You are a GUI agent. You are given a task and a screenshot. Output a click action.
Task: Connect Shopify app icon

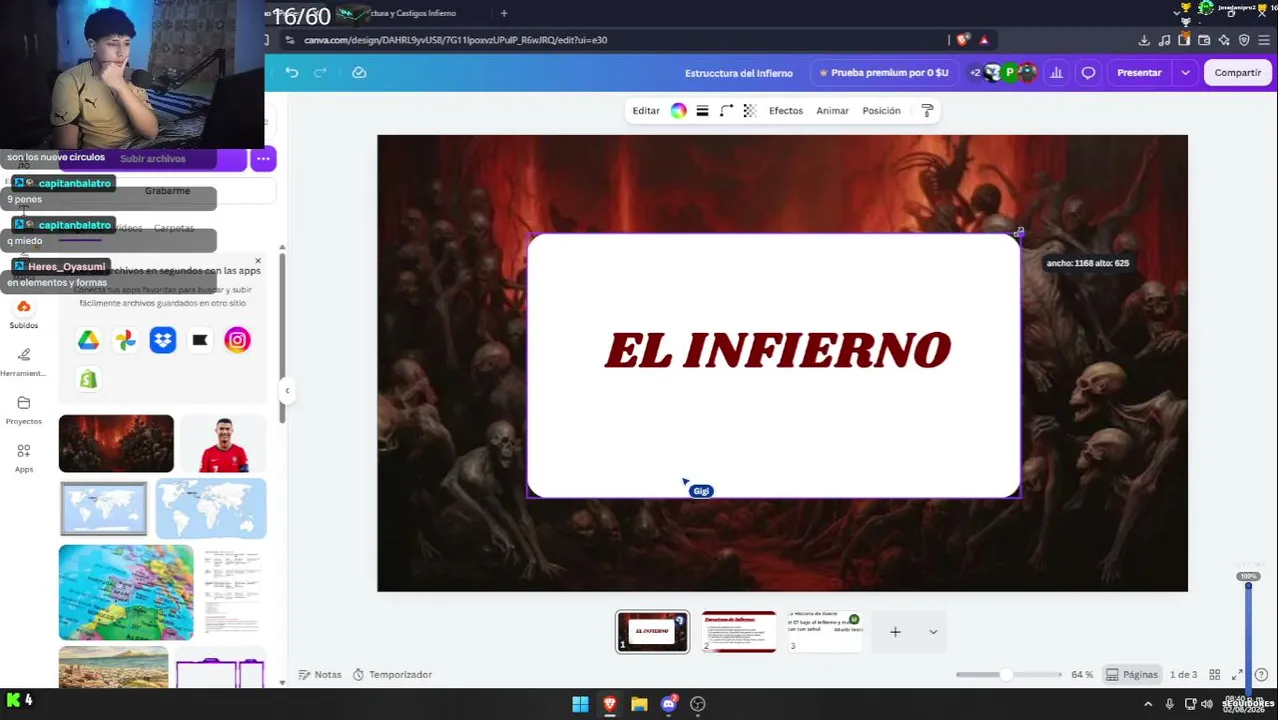[x=88, y=379]
